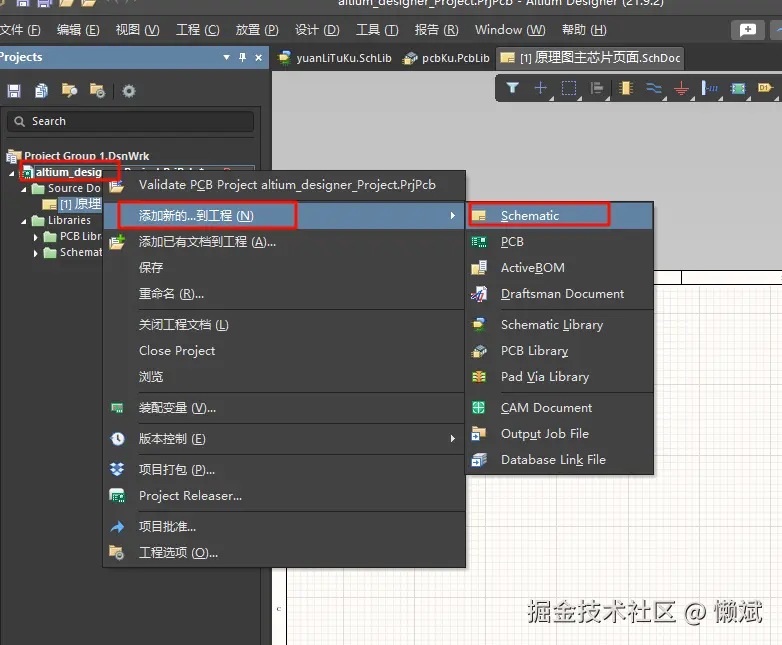Switch to 原理图主芯片页面.SchDoc tab
782x645 pixels.
[590, 58]
